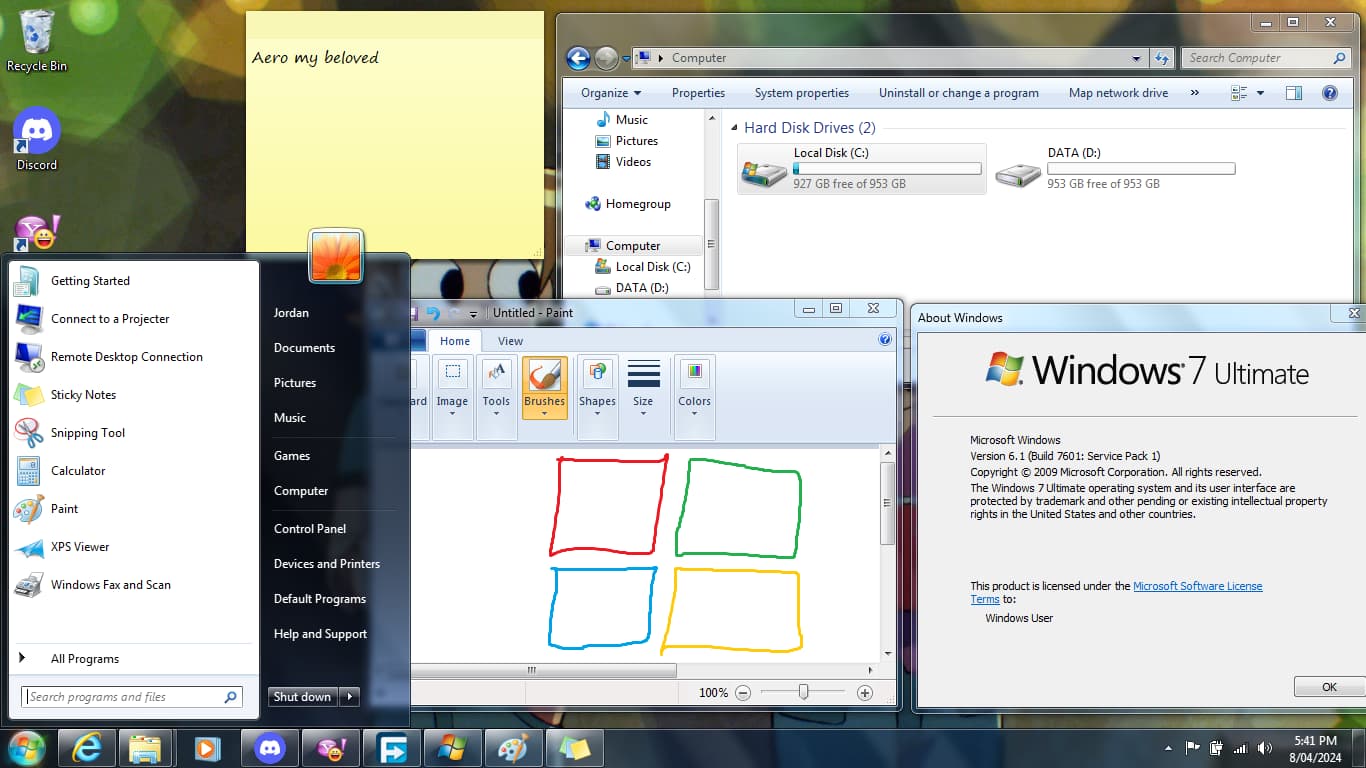Select Homegroup in Explorer navigation pane
Image resolution: width=1366 pixels, height=768 pixels.
coord(638,204)
